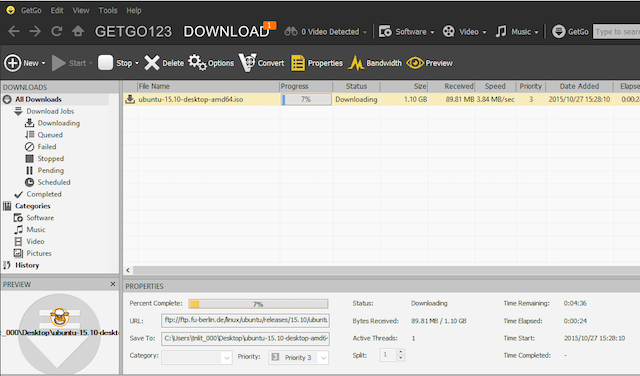Open the Bandwidth toolbar button
The height and width of the screenshot is (376, 640).
pos(375,63)
